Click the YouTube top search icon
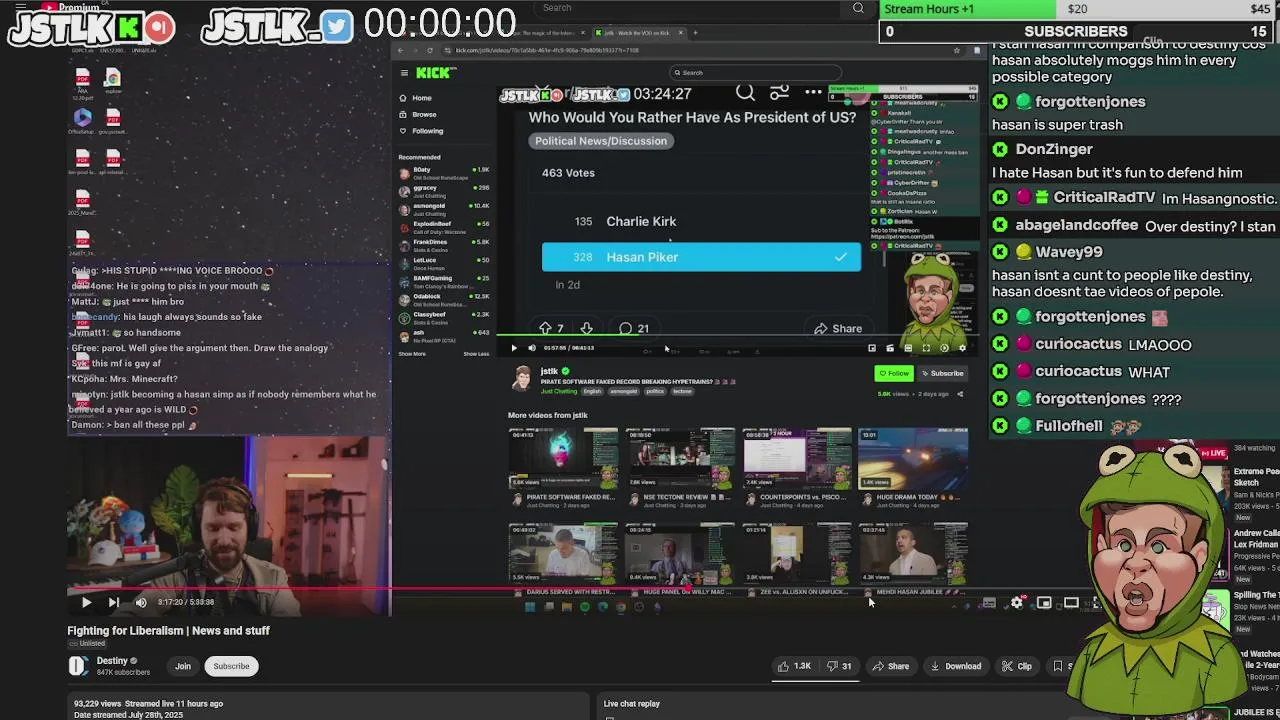The width and height of the screenshot is (1280, 720). (x=858, y=8)
